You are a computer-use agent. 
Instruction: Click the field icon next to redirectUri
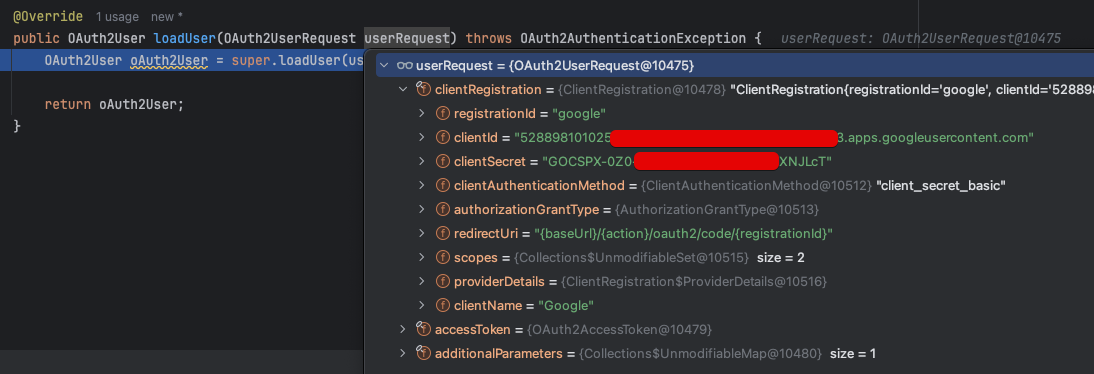(x=442, y=234)
